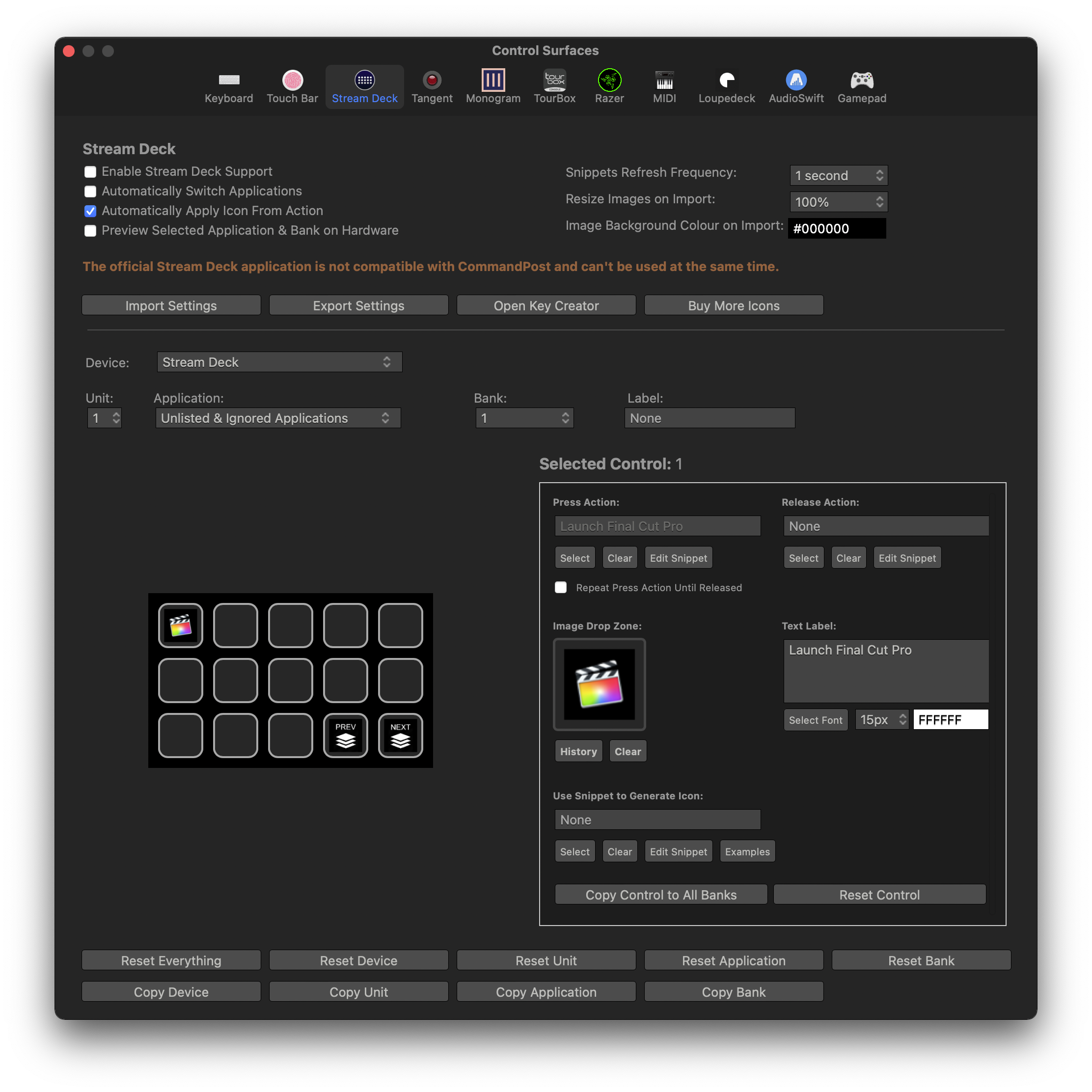The height and width of the screenshot is (1092, 1092).
Task: Click the #000000 image background colour field
Action: [837, 228]
